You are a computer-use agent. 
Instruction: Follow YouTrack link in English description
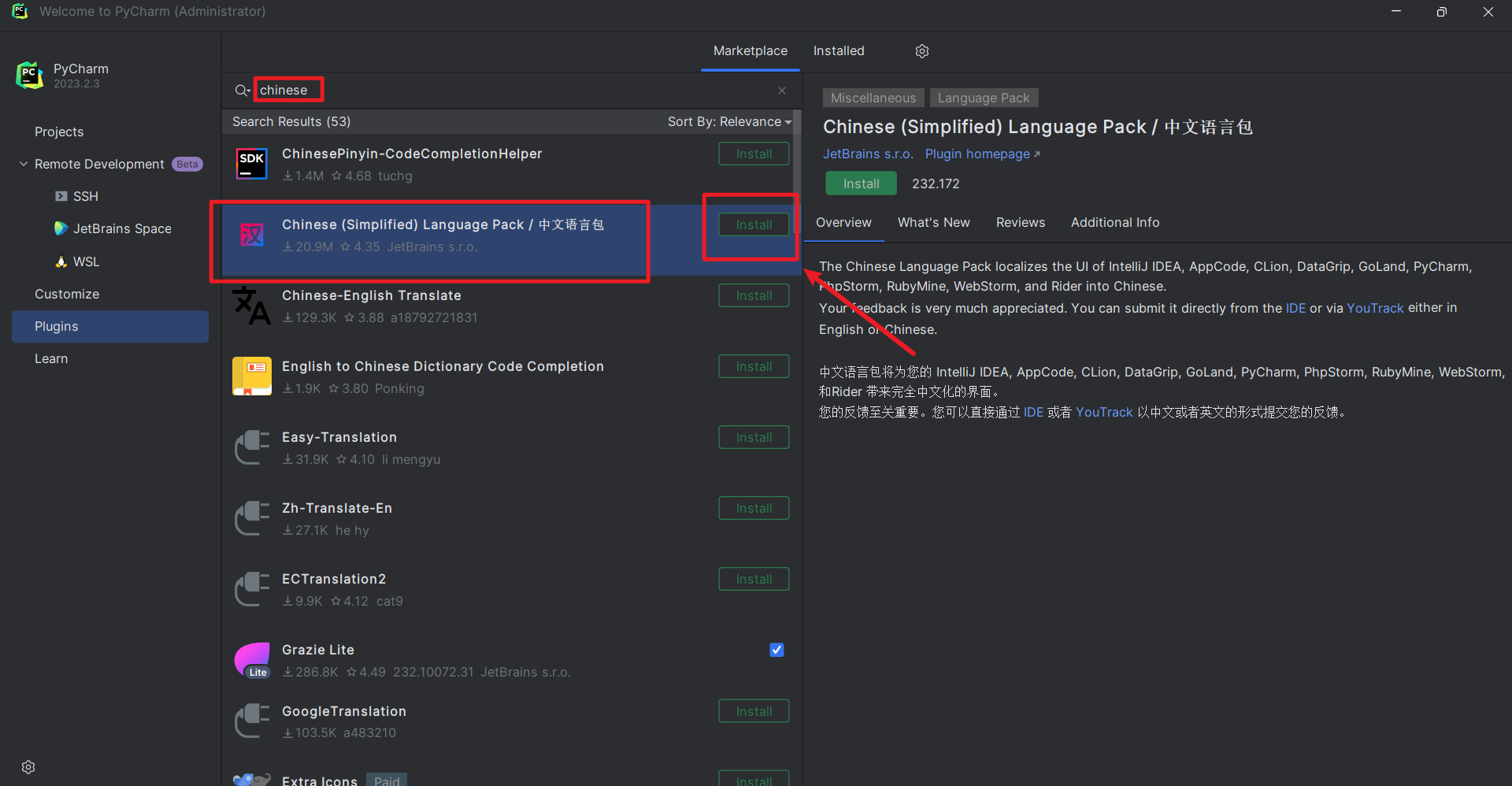tap(1375, 308)
